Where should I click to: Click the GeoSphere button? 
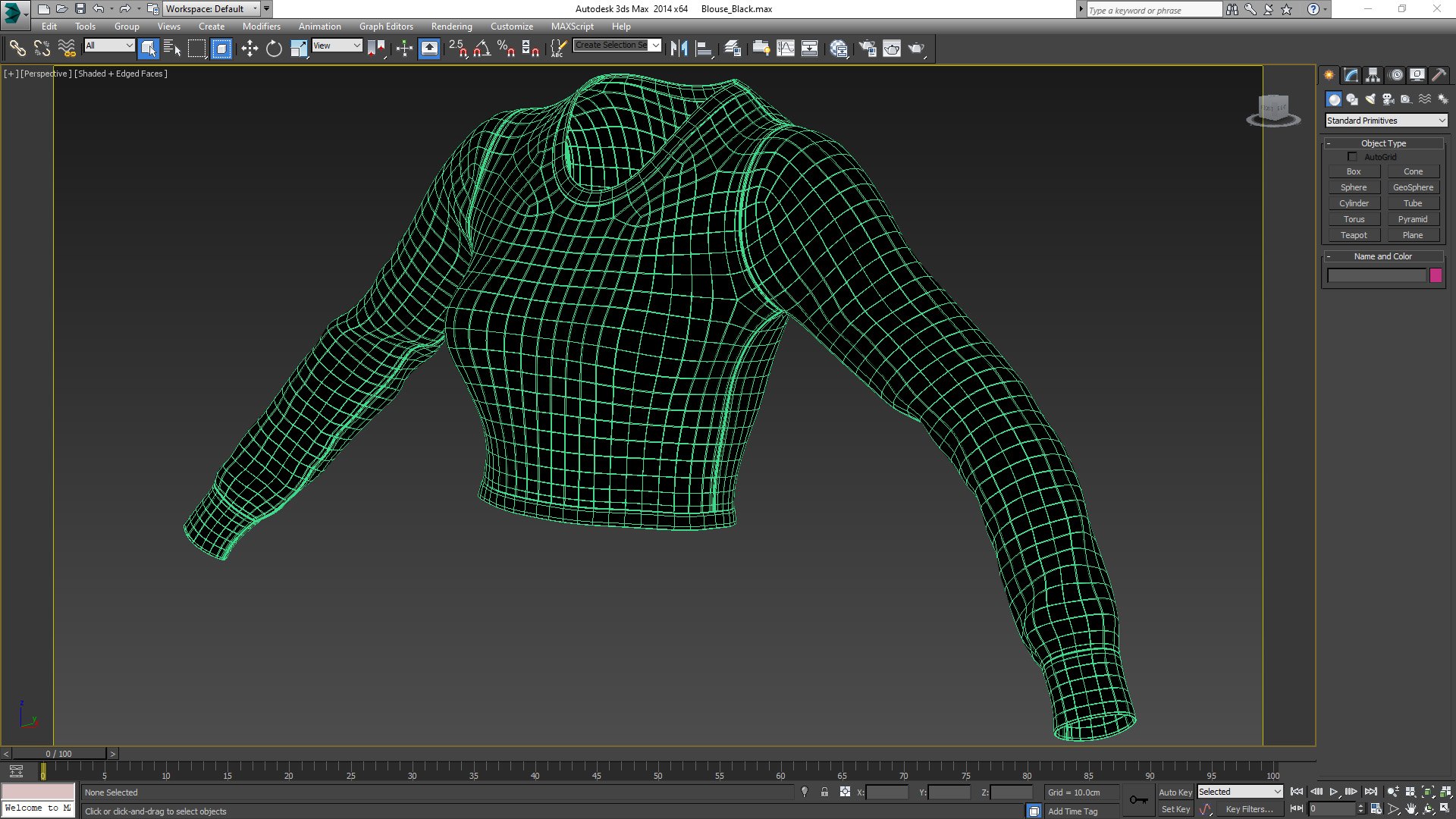tap(1413, 187)
